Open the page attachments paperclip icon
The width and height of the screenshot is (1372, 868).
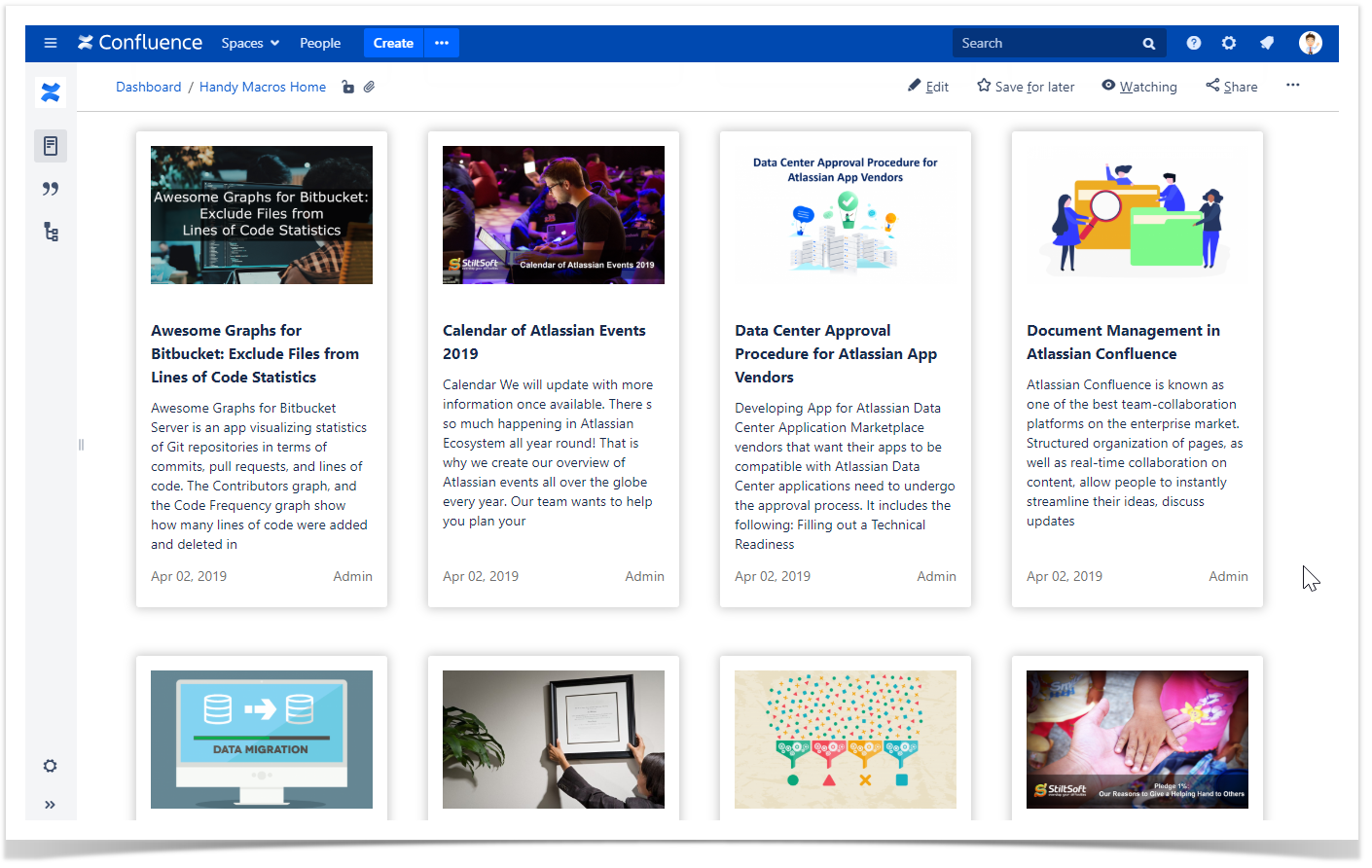[x=370, y=87]
